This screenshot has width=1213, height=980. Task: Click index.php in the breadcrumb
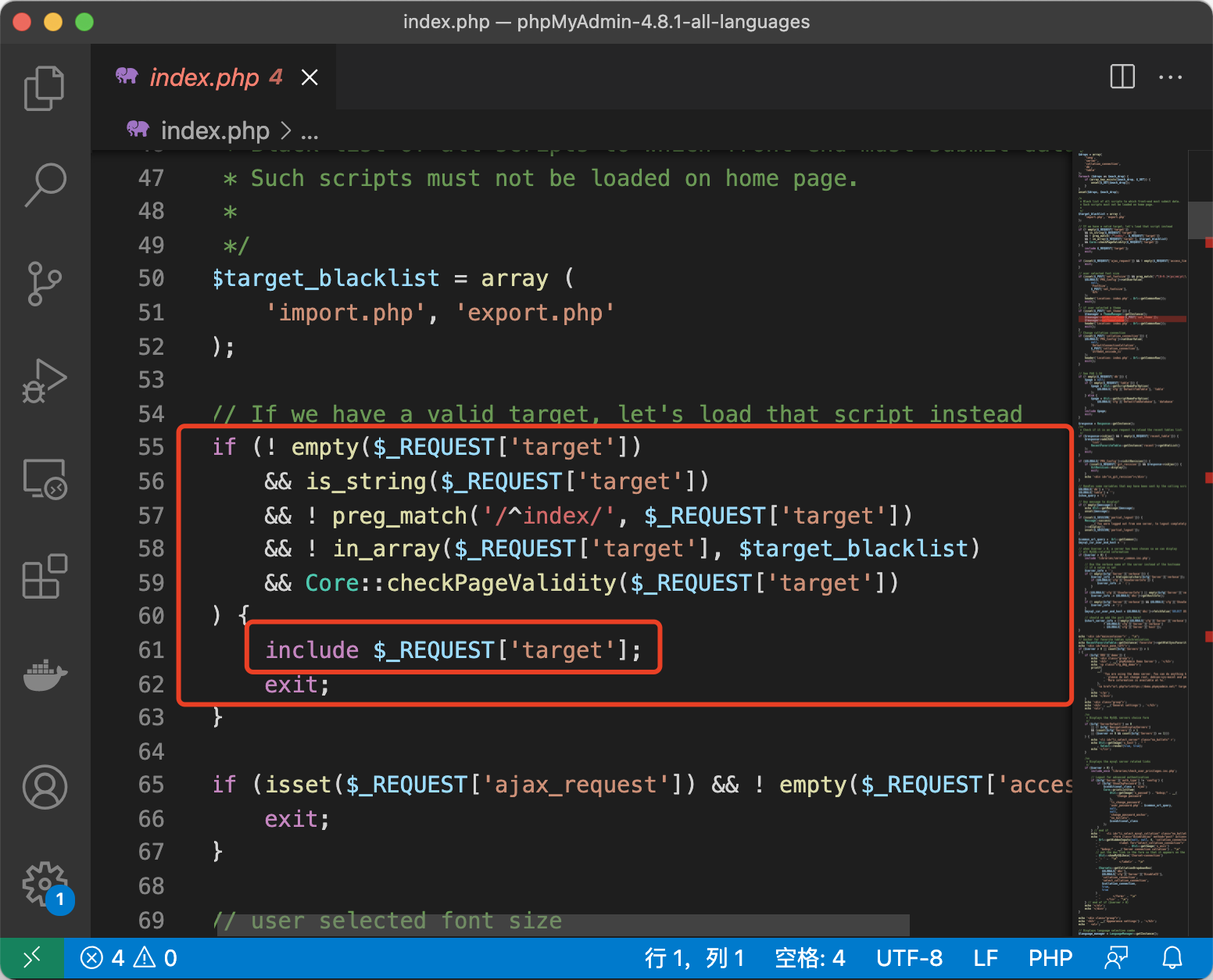[215, 131]
